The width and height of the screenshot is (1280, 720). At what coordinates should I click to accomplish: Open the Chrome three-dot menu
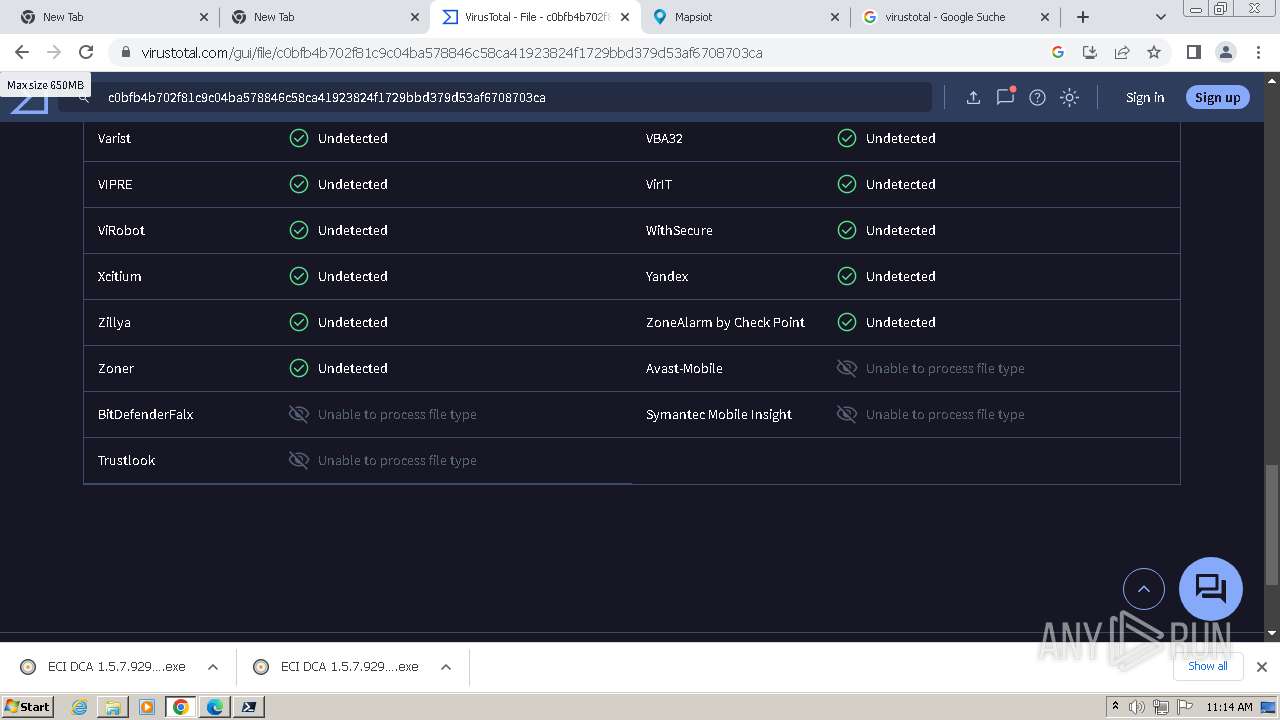[1257, 52]
